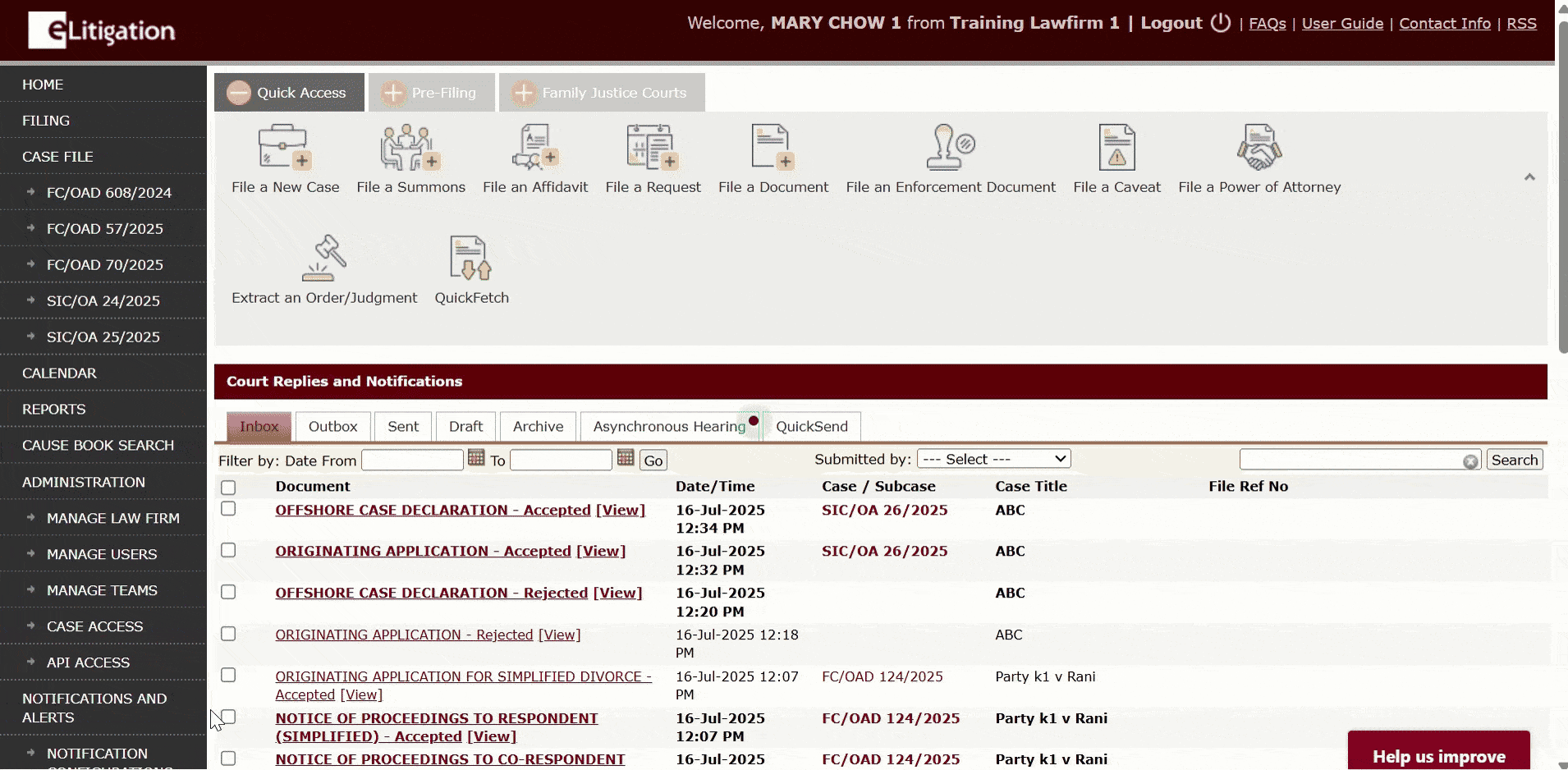Screen dimensions: 1568x770
Task: Select the File an Affidavit icon
Action: point(534,149)
